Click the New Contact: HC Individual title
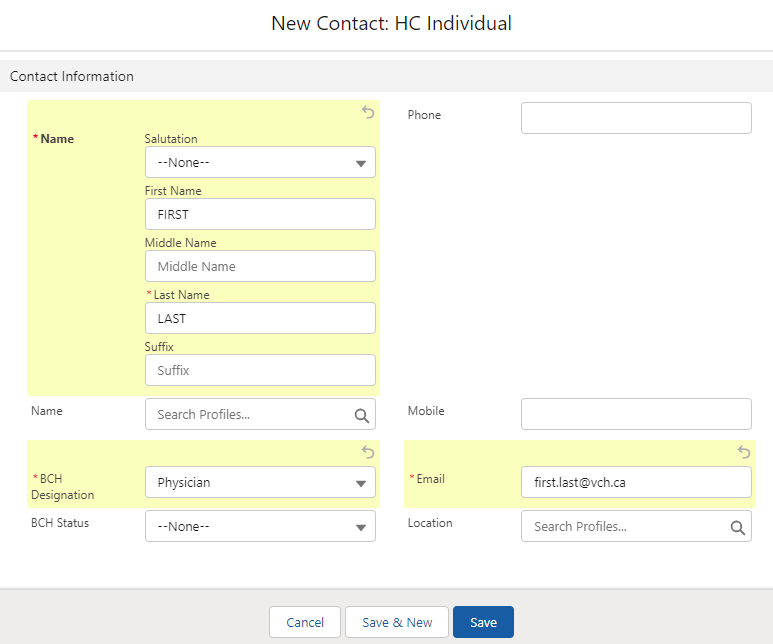The width and height of the screenshot is (773, 644). (391, 23)
